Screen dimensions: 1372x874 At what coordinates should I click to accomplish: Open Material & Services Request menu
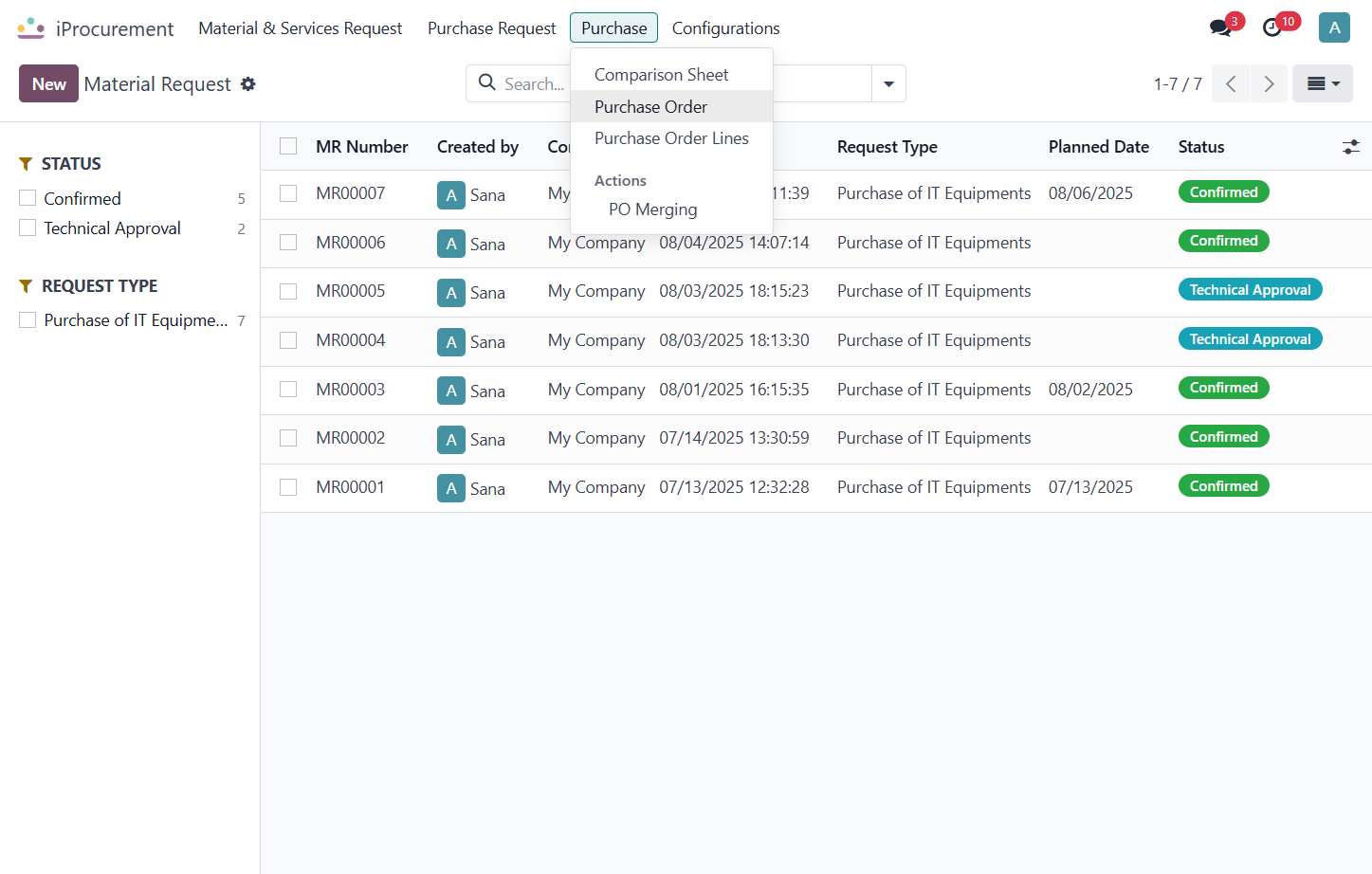coord(301,28)
